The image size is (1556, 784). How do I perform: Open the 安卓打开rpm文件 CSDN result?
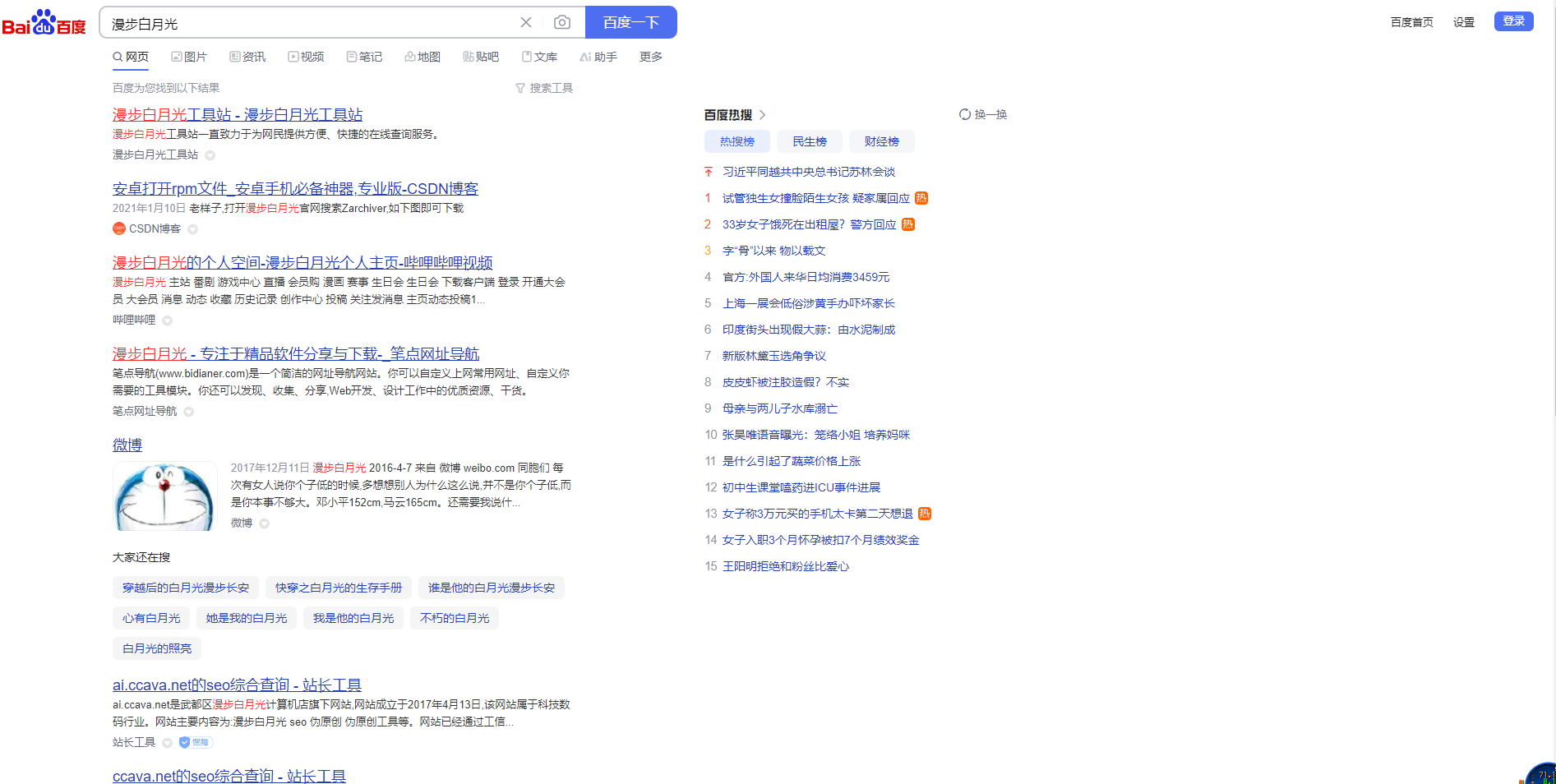coord(295,189)
